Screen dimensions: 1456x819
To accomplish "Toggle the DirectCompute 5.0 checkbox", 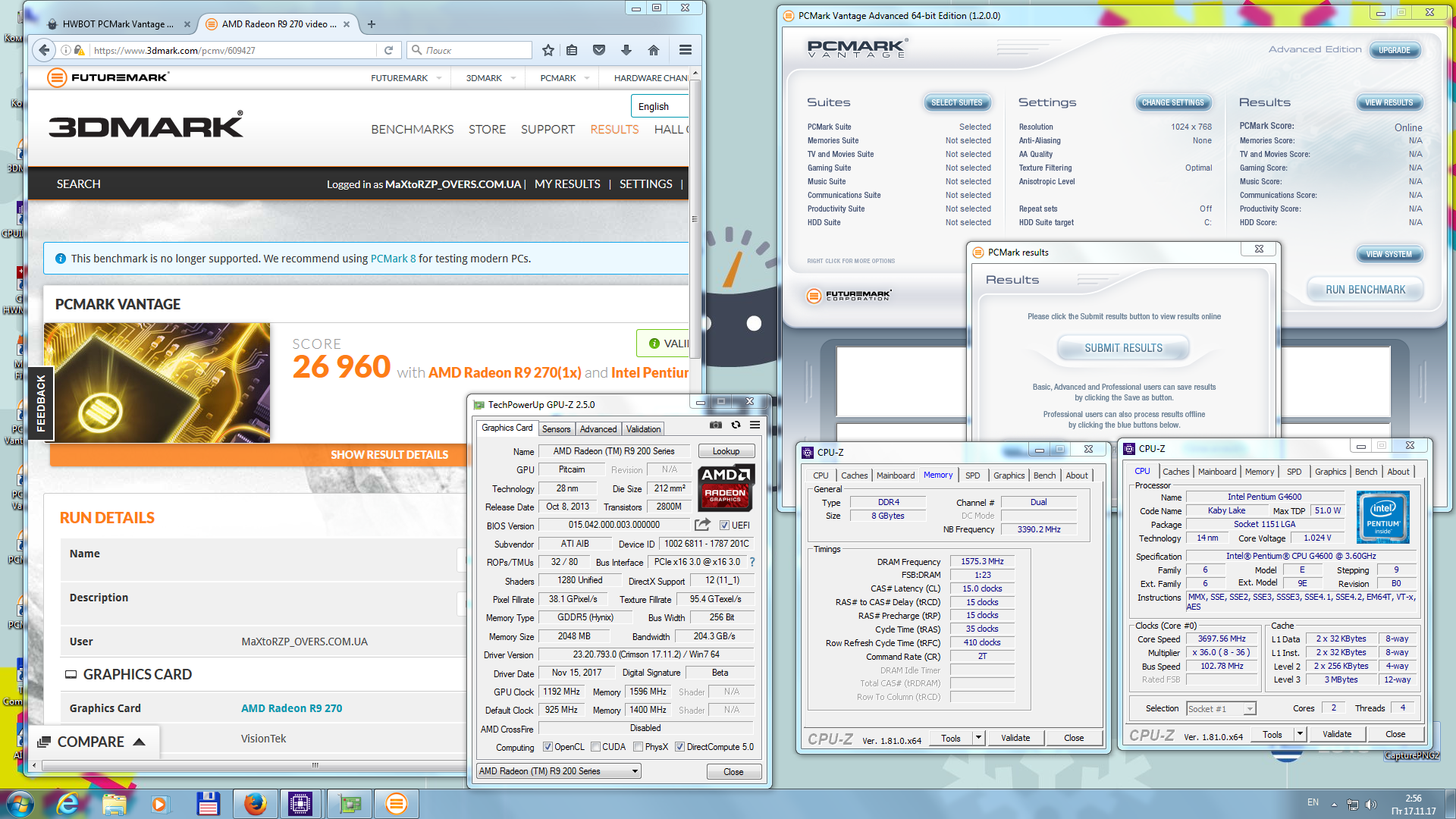I will (x=679, y=747).
